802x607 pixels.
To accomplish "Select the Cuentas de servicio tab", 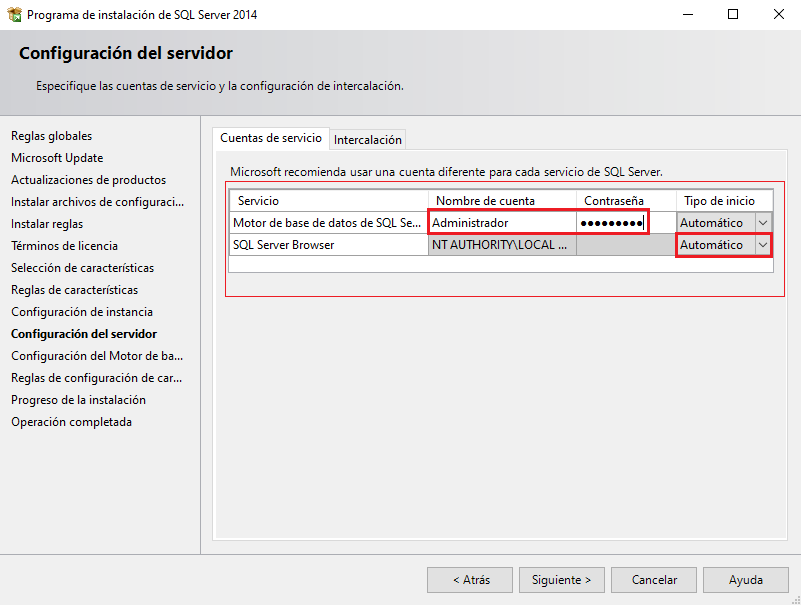I will [x=271, y=138].
